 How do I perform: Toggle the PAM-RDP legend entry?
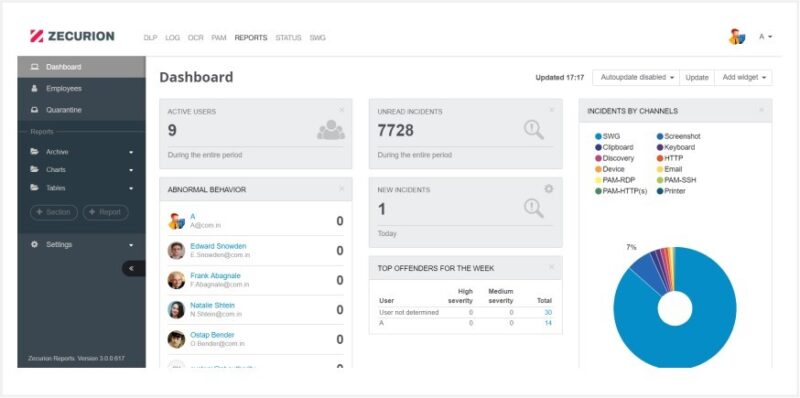coord(614,180)
